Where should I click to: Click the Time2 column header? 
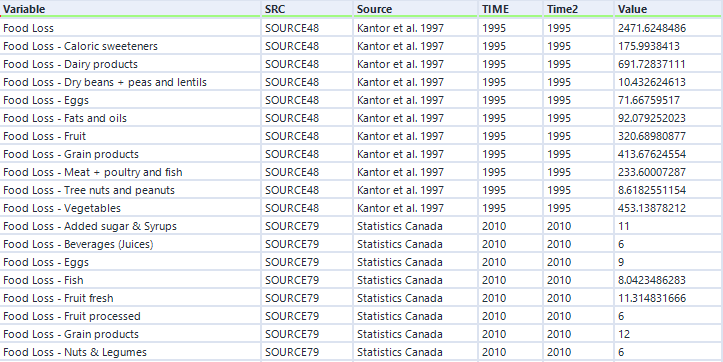click(x=579, y=9)
